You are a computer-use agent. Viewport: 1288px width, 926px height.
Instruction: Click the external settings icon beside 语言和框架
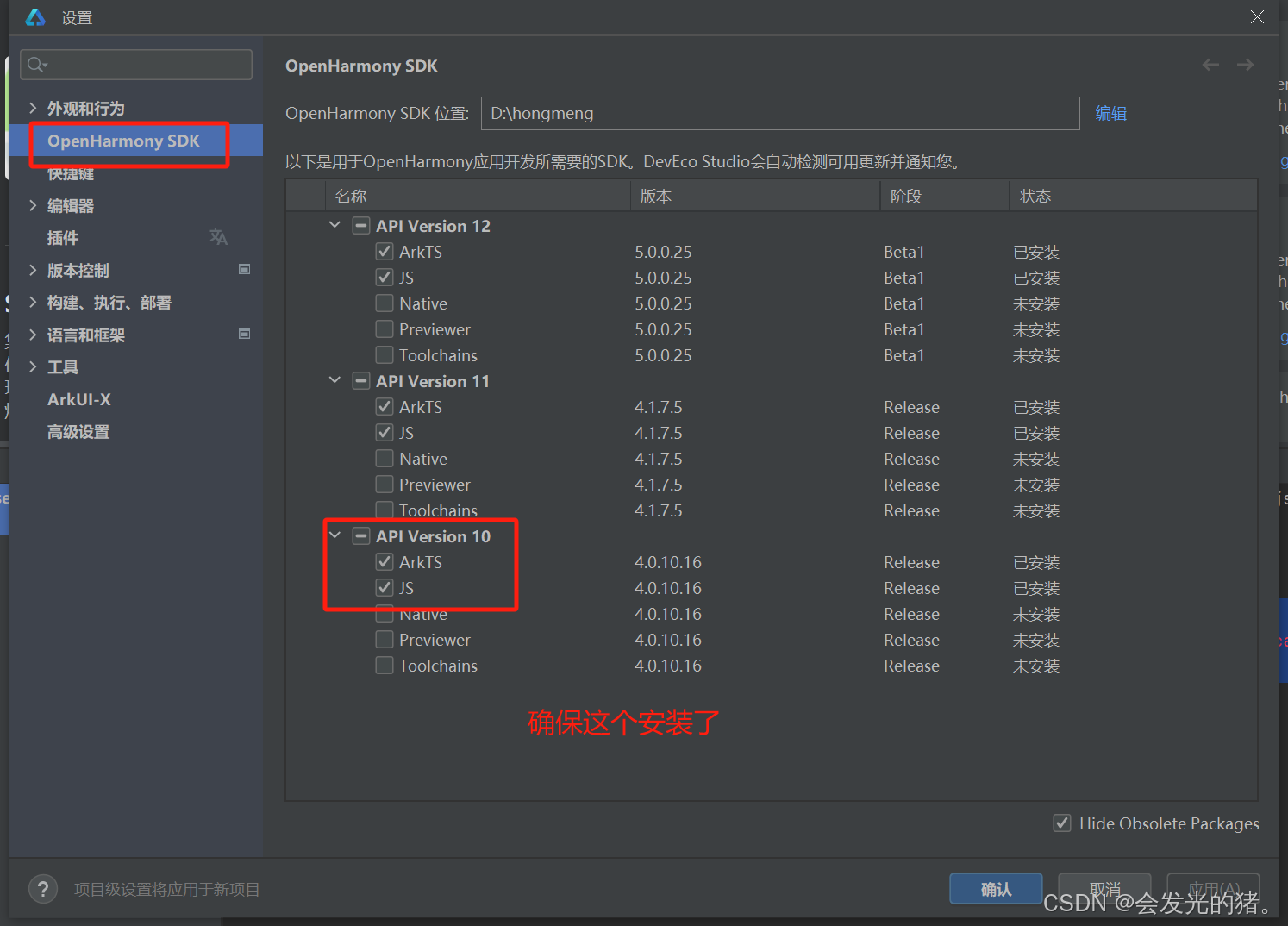click(245, 334)
